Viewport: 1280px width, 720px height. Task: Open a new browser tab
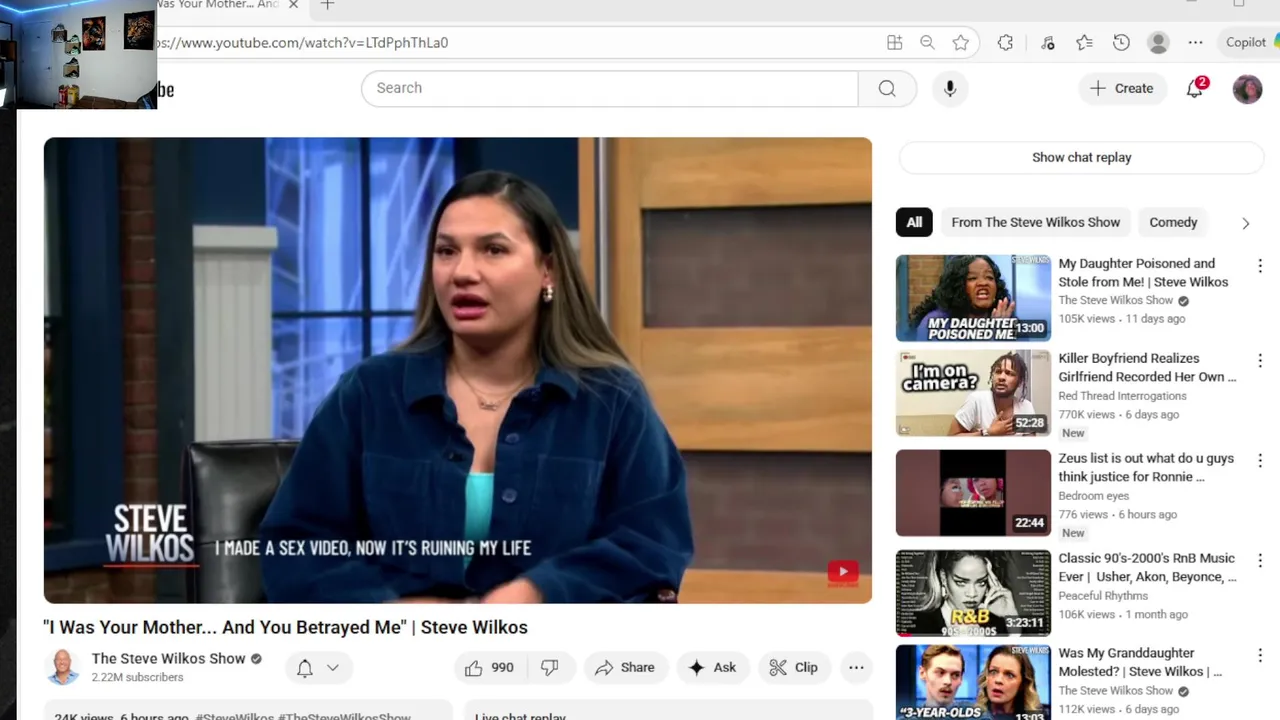327,5
